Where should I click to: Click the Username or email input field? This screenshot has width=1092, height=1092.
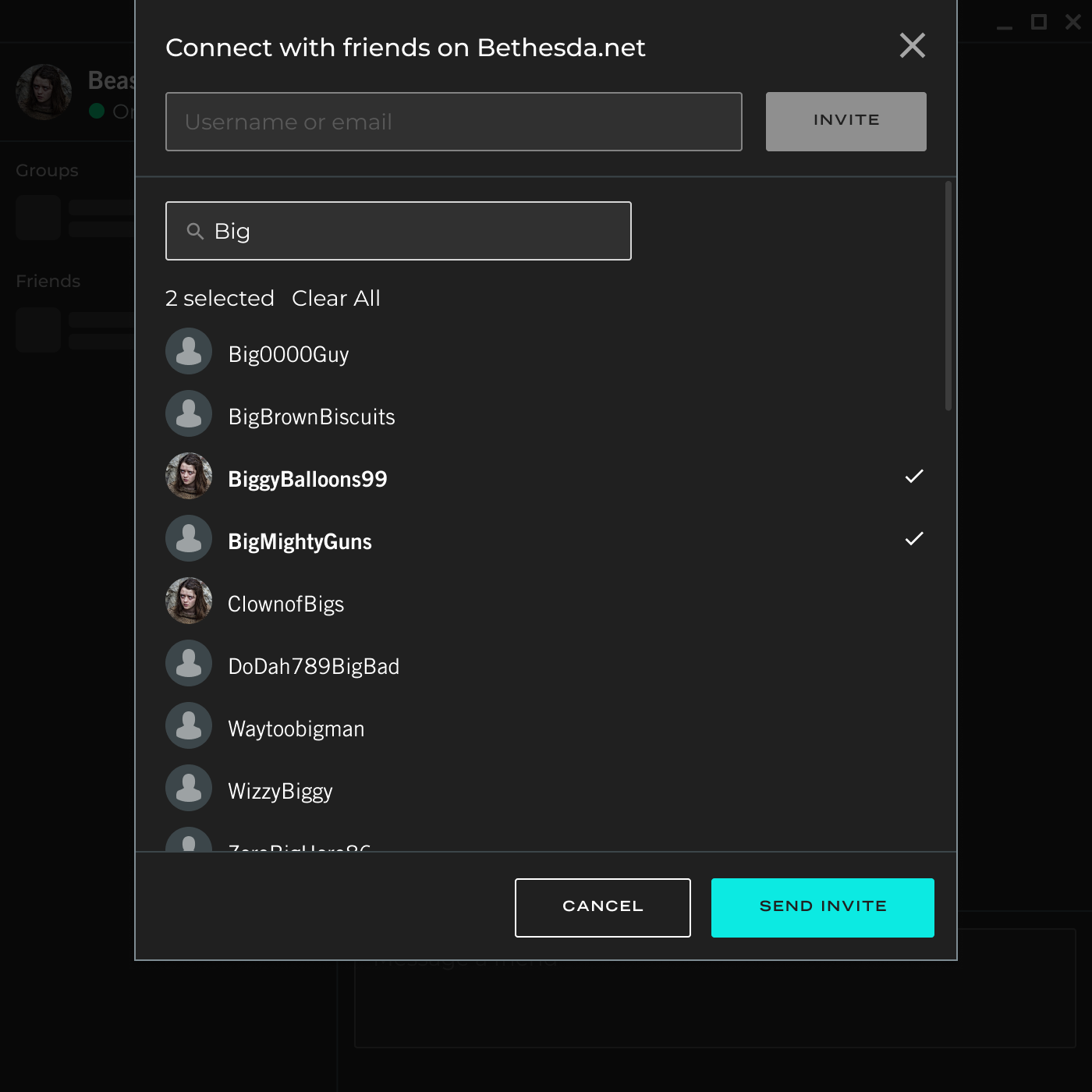453,122
